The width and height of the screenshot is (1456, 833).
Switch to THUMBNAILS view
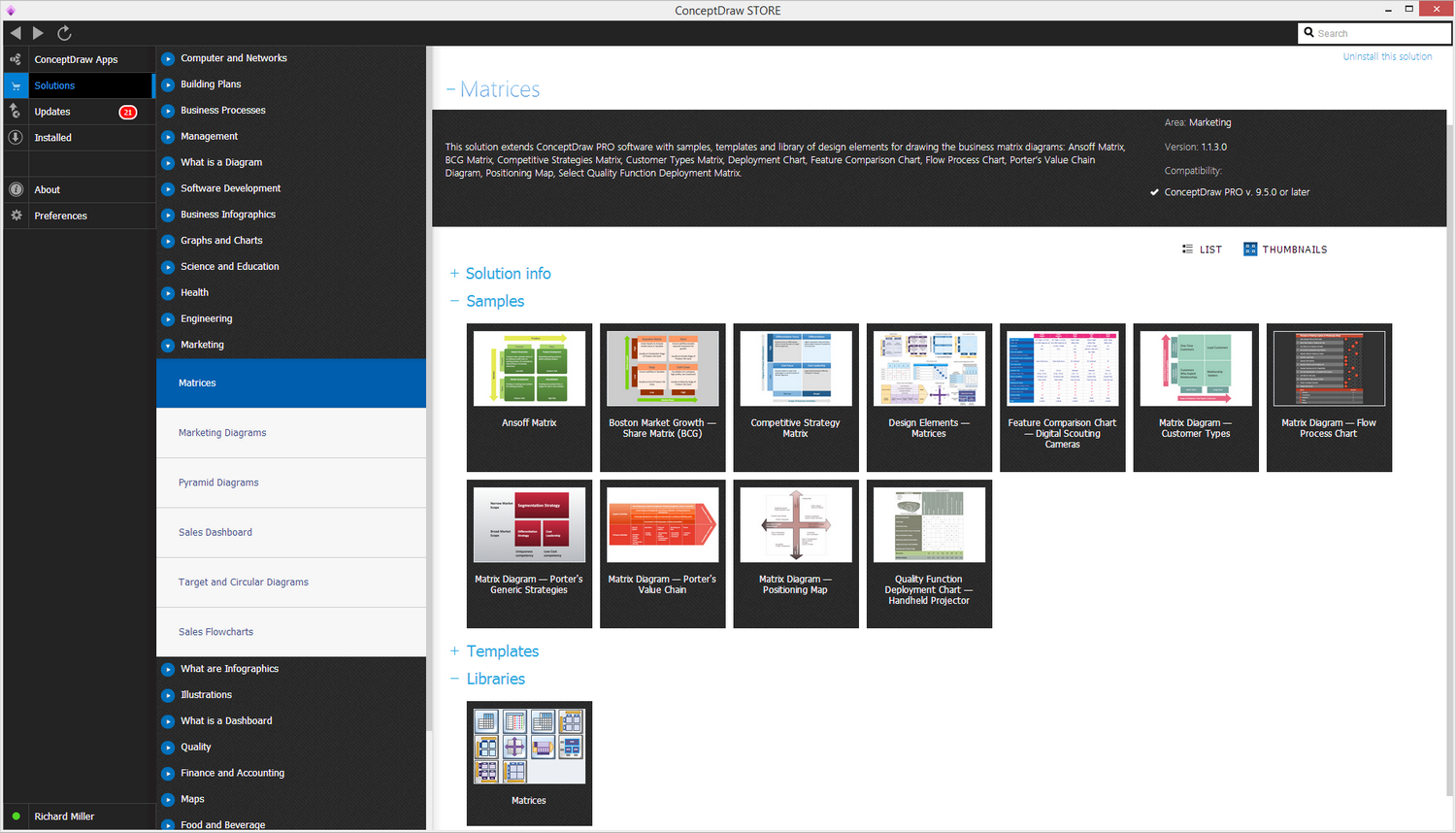pos(1285,250)
